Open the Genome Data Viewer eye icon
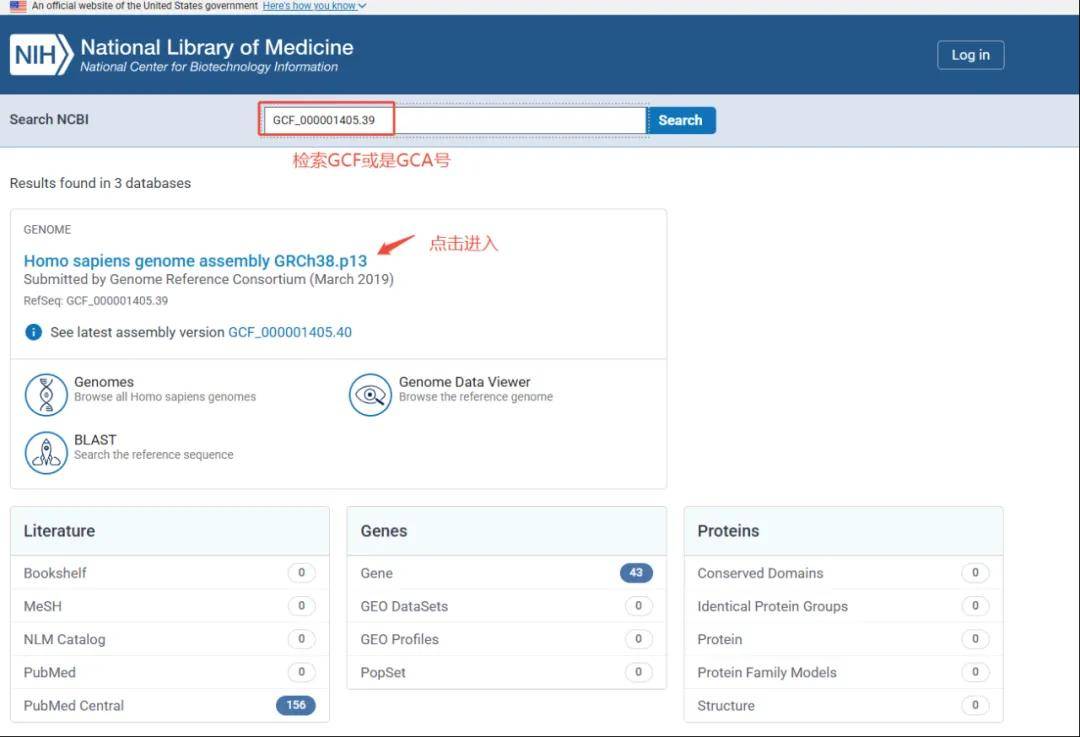 pos(371,395)
